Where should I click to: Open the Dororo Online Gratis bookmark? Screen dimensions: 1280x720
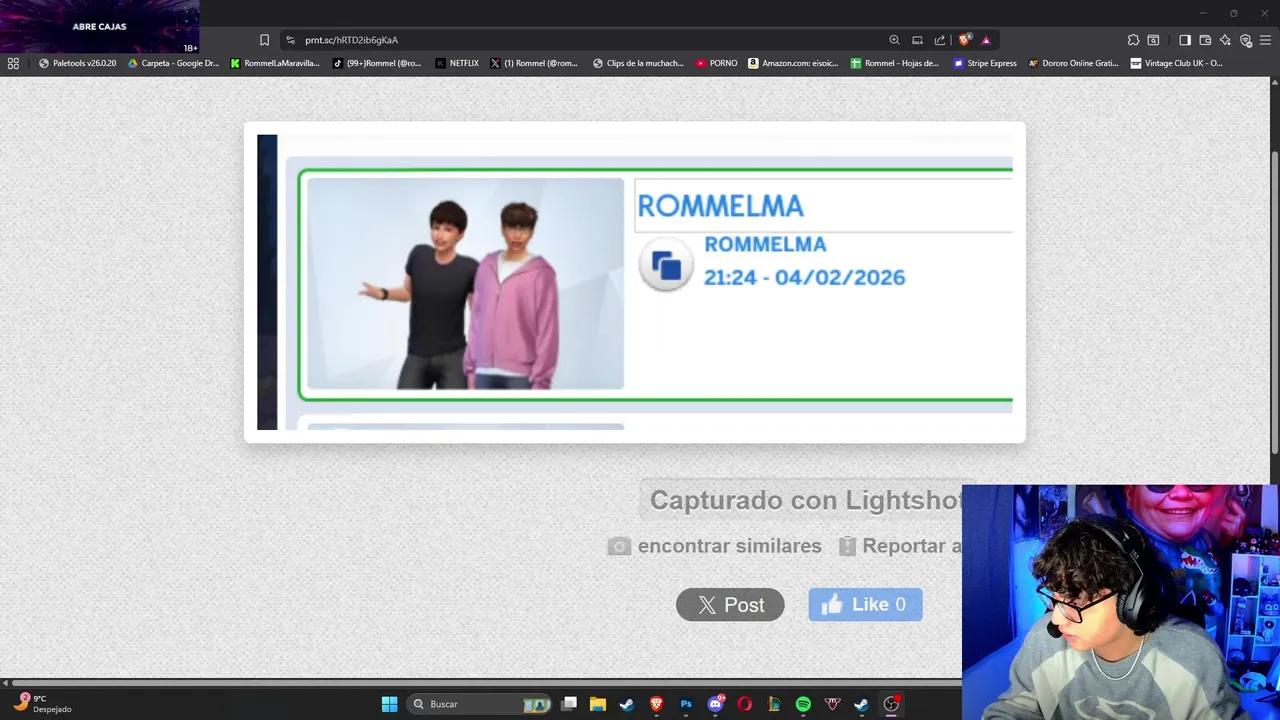coord(1073,63)
